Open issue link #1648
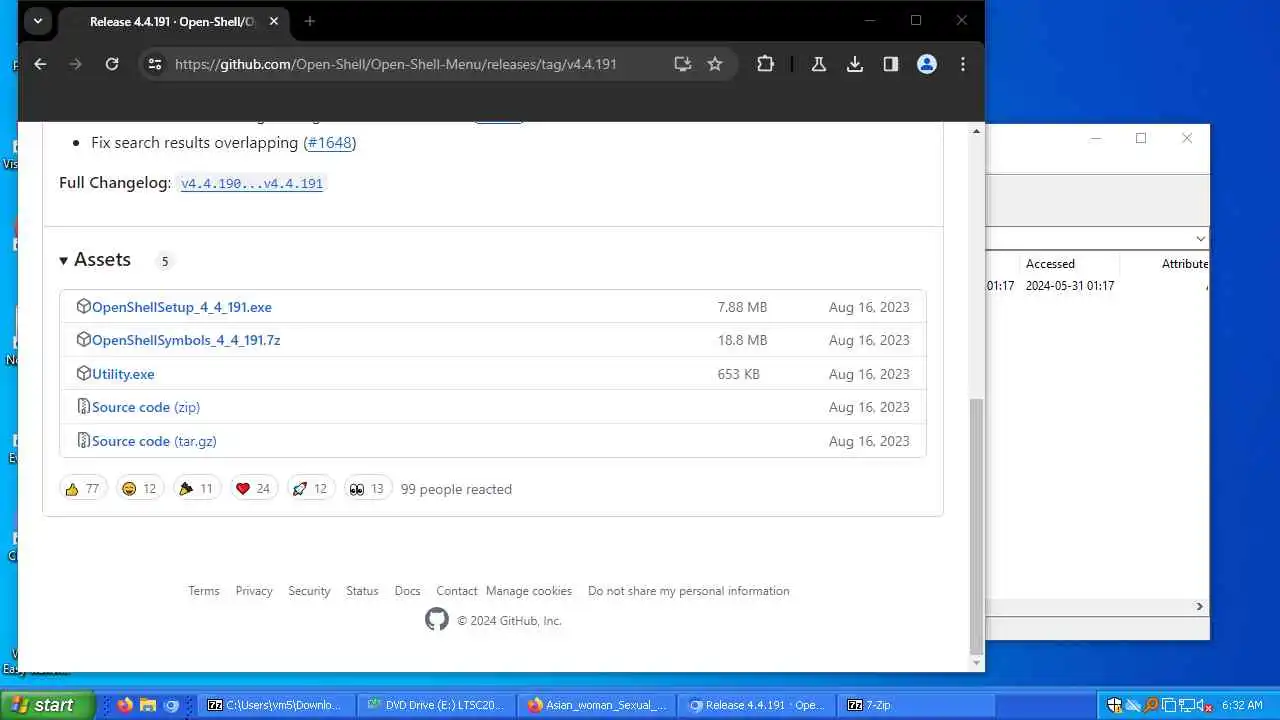This screenshot has height=720, width=1280. pos(330,143)
